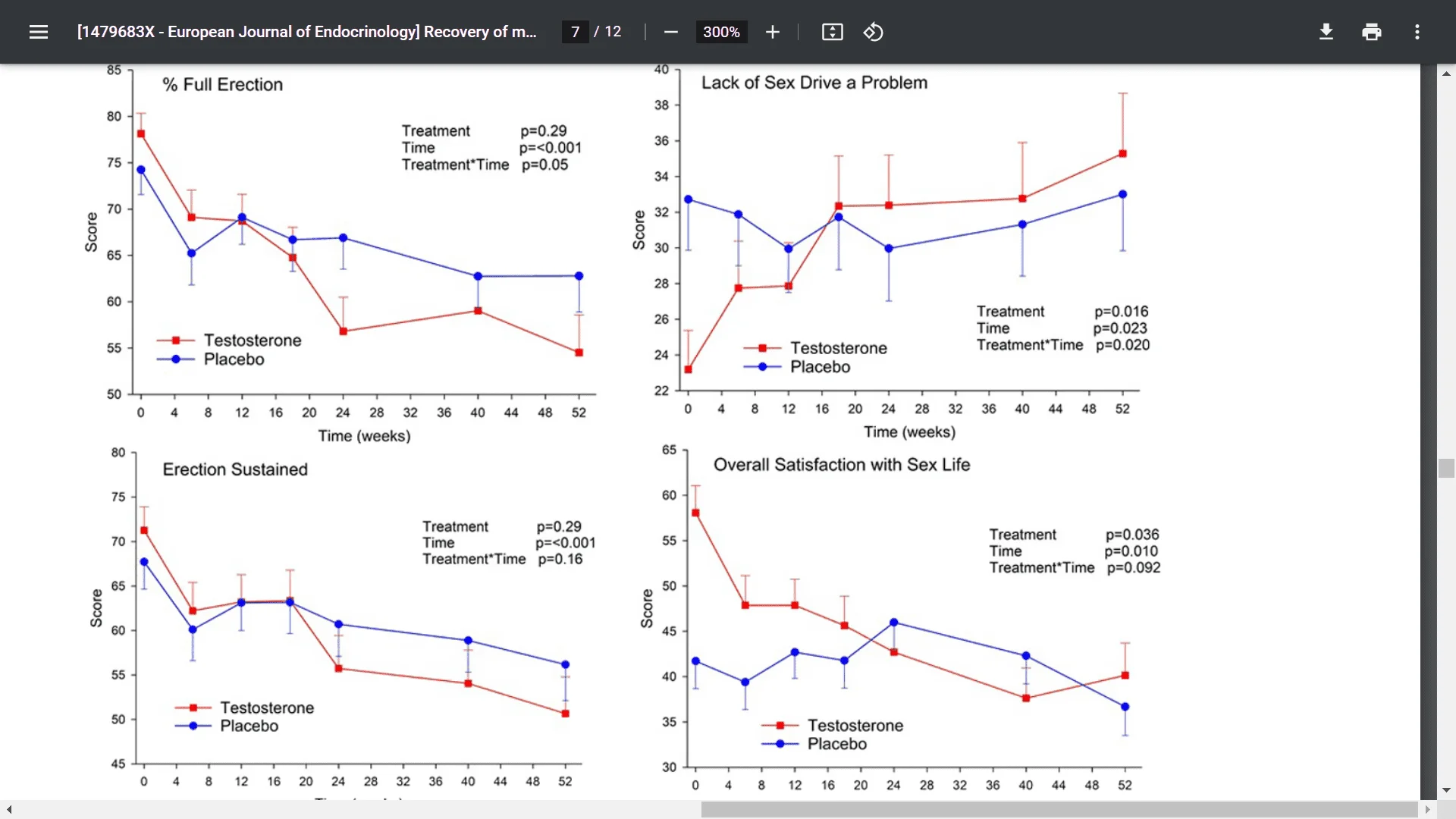Click 'p=0.016' in Lack of Sex Drive chart
The height and width of the screenshot is (819, 1456).
click(x=1121, y=312)
